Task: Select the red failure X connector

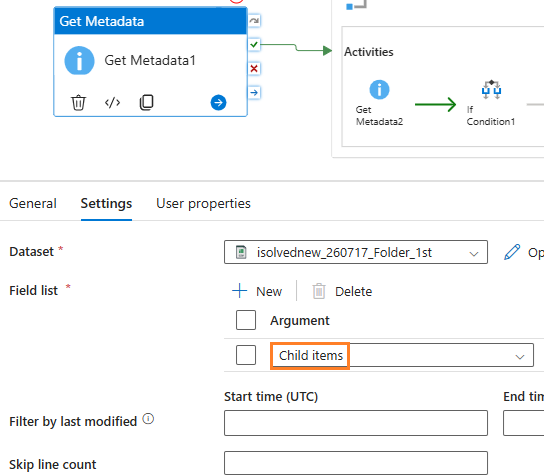Action: point(254,69)
